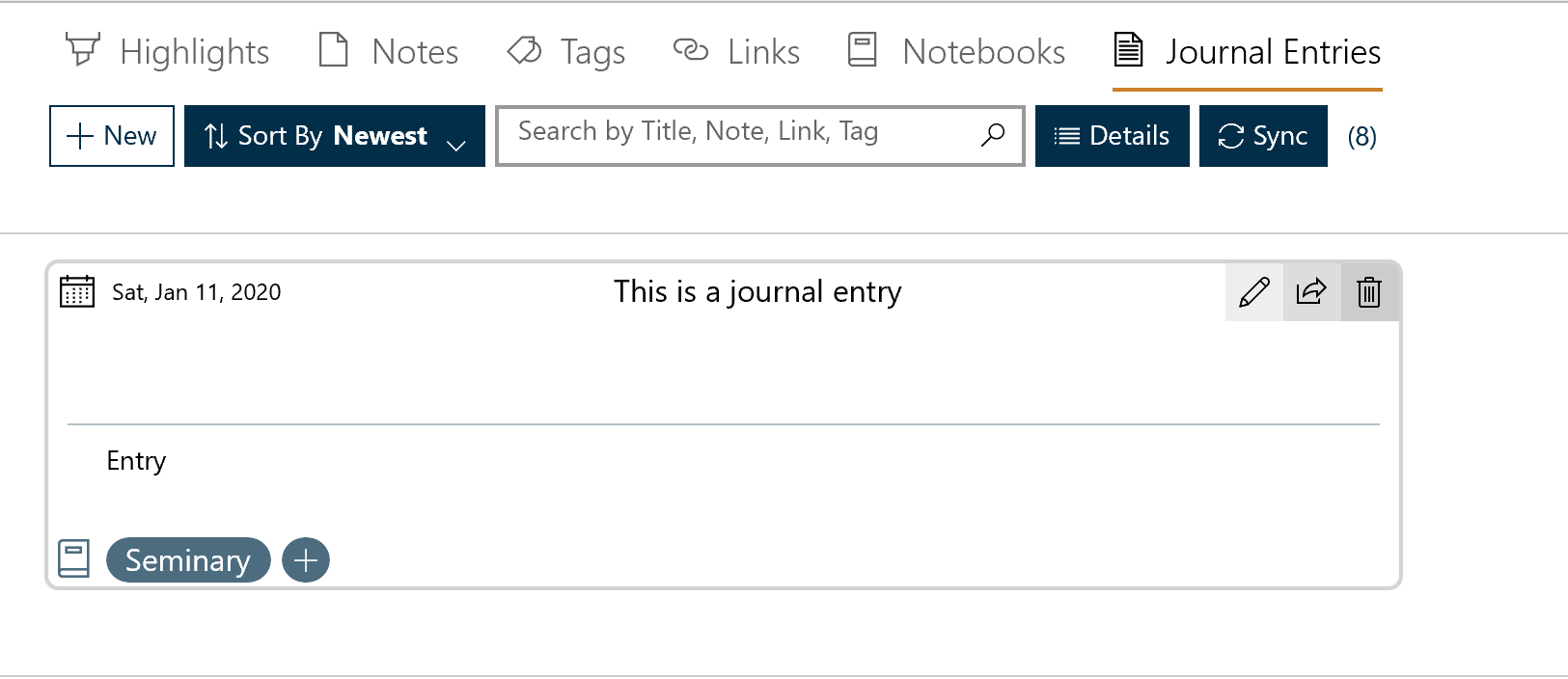1568x679 pixels.
Task: Open the Links section
Action: click(764, 51)
